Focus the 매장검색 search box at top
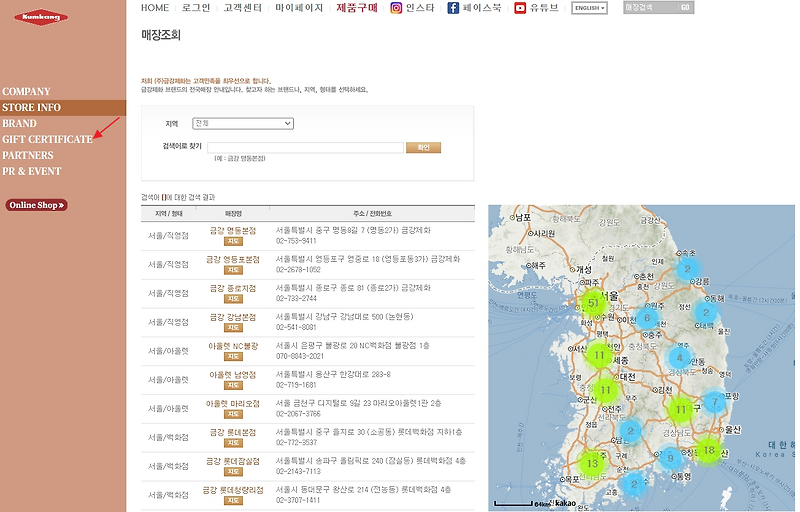Viewport: 800px width, 512px height. point(651,8)
